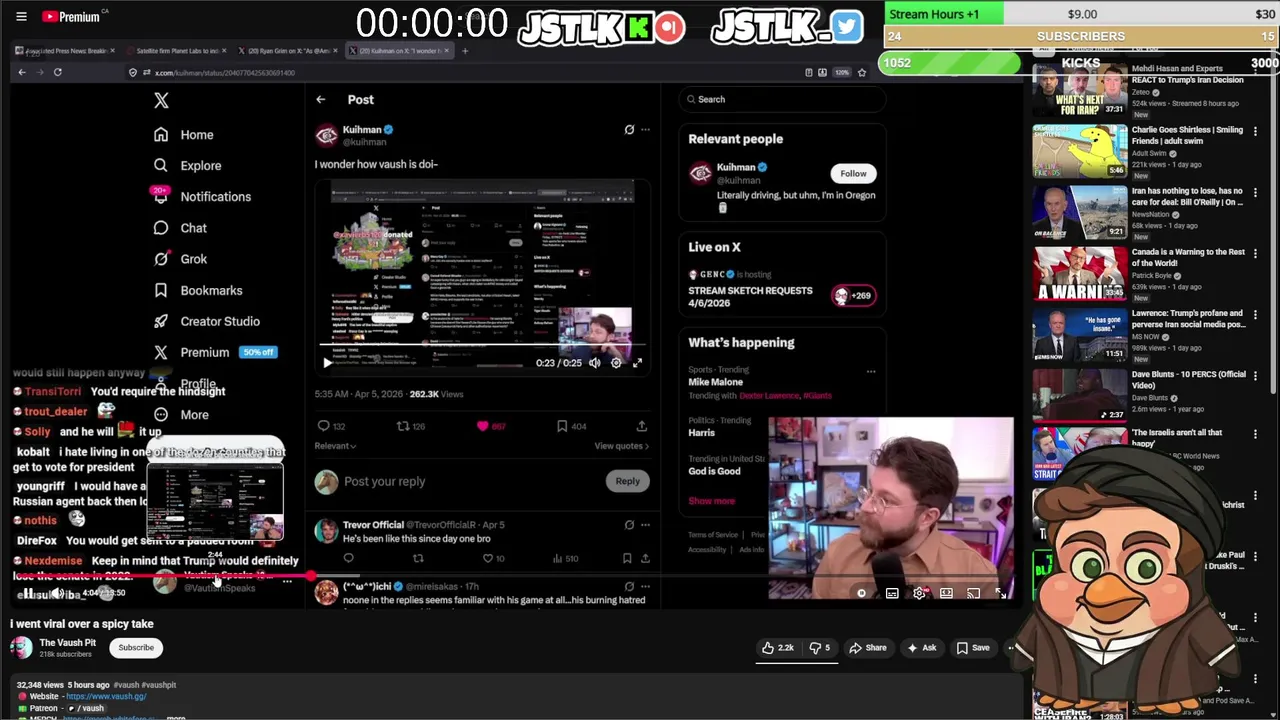Open the Share dialog for this video
The image size is (1280, 720).
point(868,648)
